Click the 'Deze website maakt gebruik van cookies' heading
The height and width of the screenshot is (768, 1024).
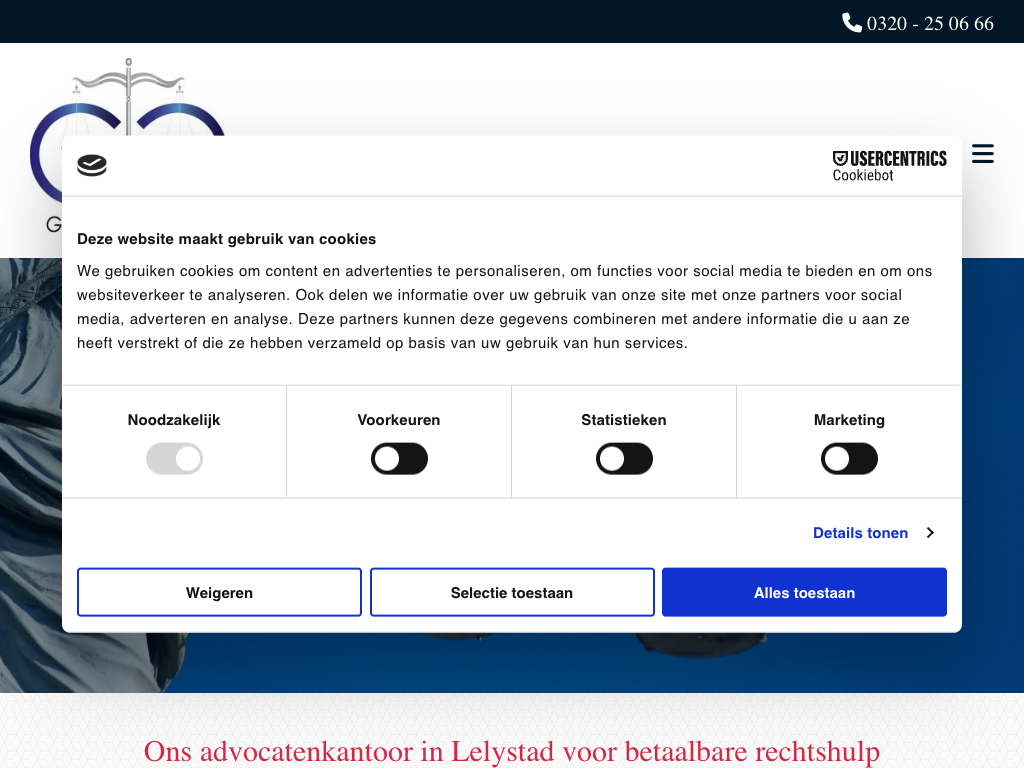[227, 239]
